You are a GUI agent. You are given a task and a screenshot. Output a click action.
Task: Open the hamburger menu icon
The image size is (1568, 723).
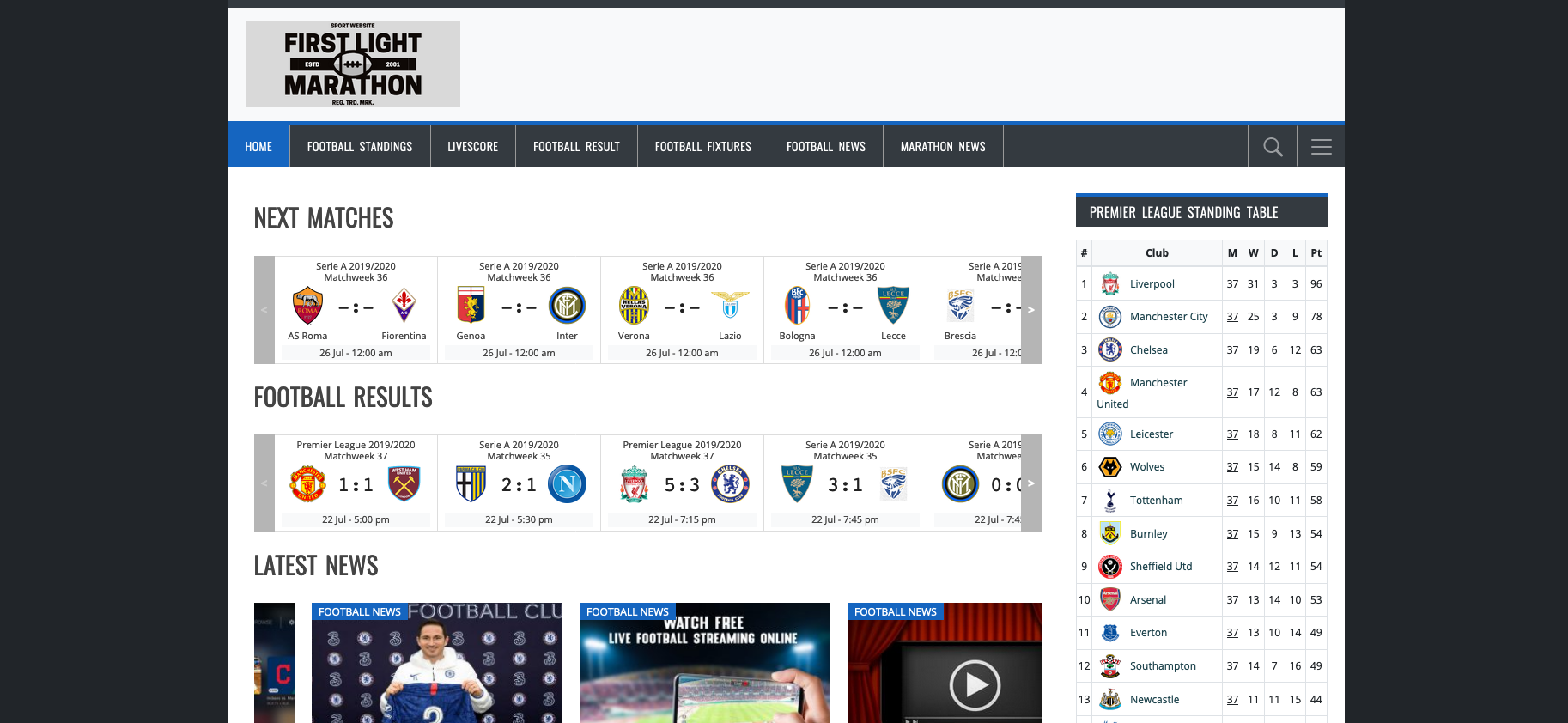tap(1322, 147)
